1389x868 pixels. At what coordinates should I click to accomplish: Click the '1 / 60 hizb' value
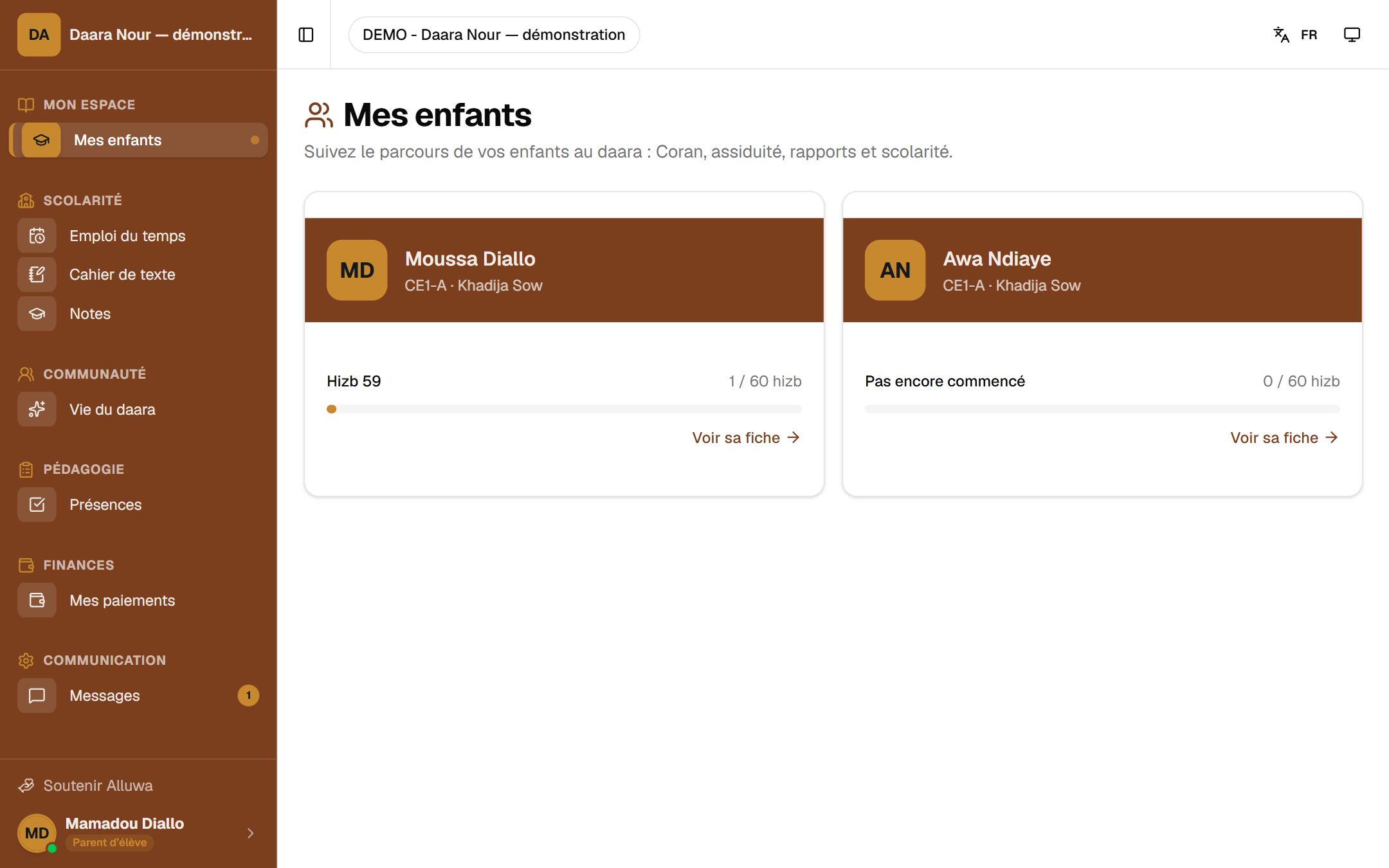[765, 381]
